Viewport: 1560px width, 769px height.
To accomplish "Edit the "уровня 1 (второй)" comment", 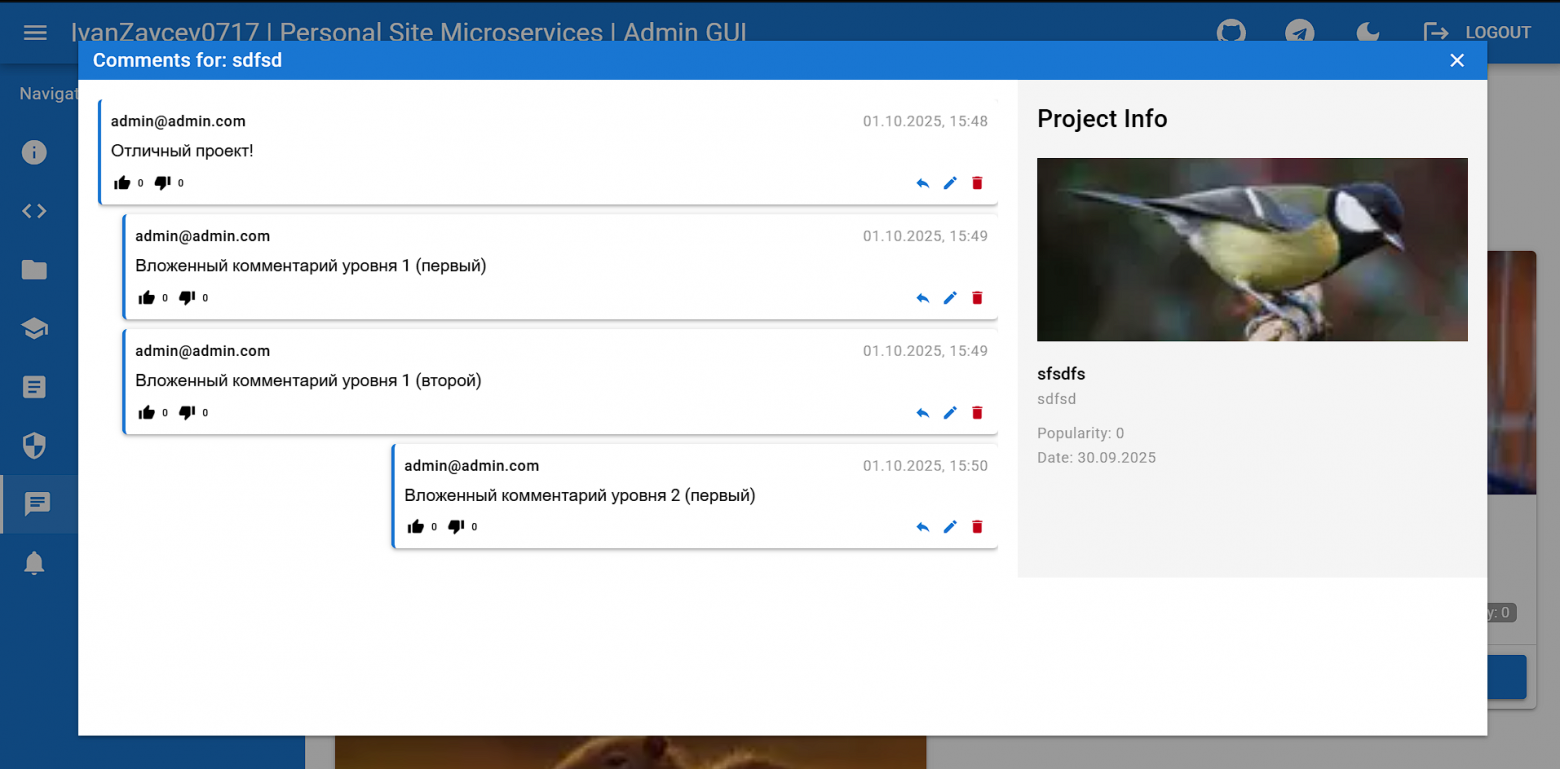I will (x=950, y=413).
